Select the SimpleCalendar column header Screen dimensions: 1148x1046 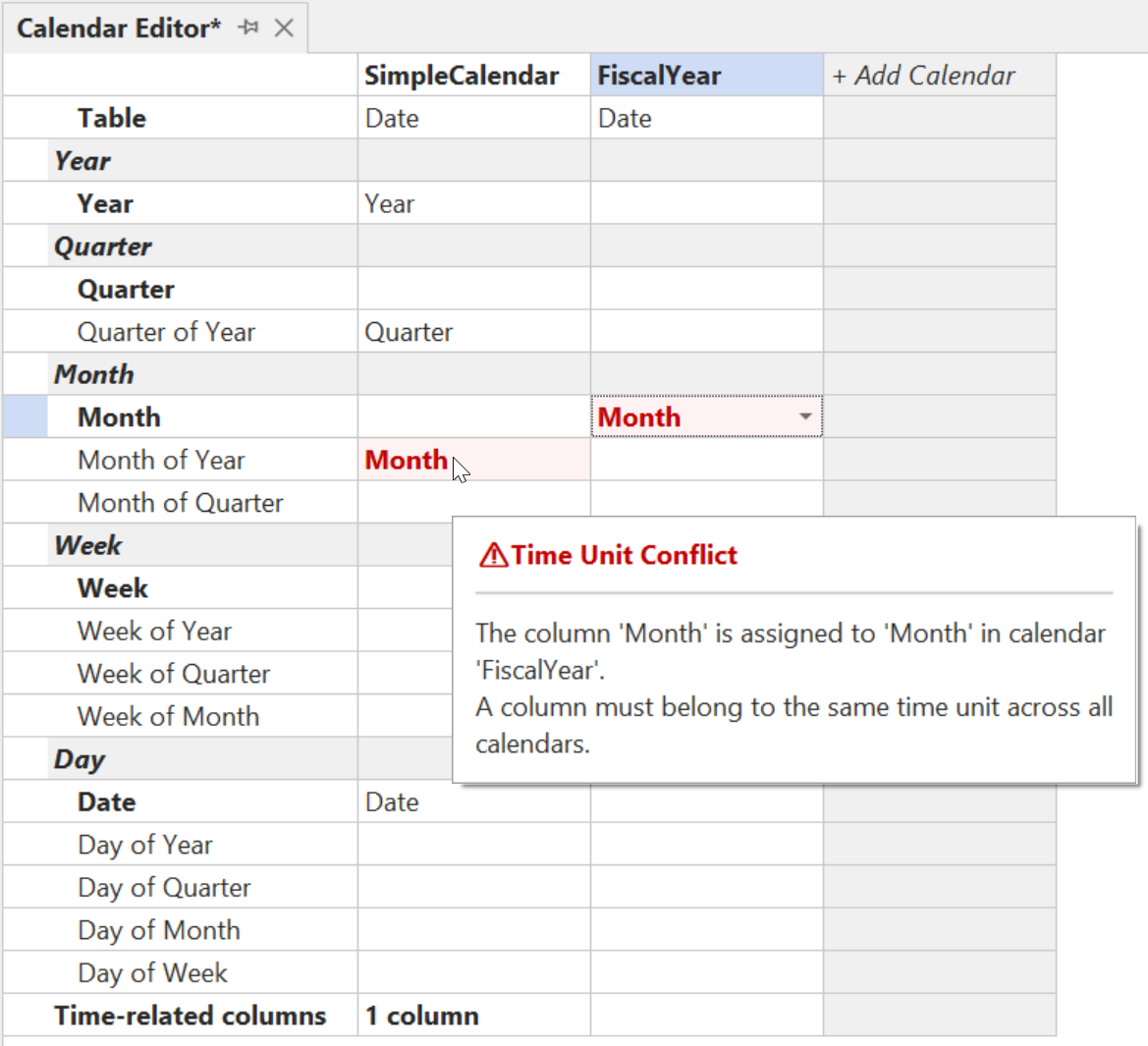pyautogui.click(x=462, y=75)
